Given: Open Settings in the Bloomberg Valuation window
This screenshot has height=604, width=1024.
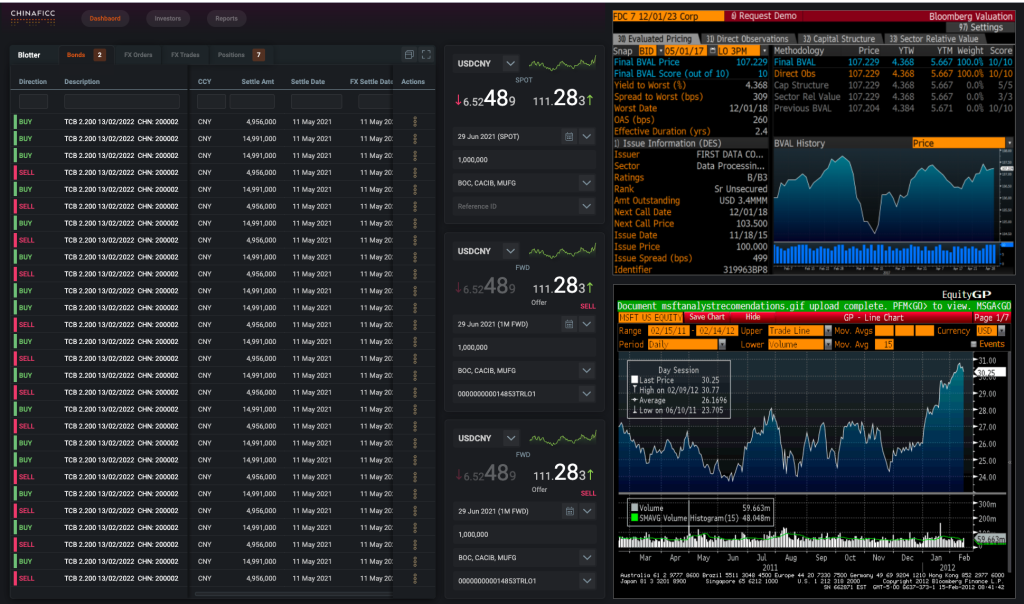Looking at the screenshot, I should [x=981, y=27].
